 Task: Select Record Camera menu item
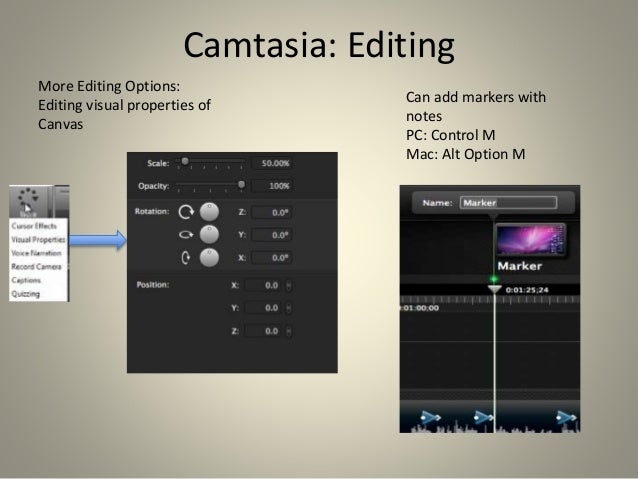pos(36,267)
